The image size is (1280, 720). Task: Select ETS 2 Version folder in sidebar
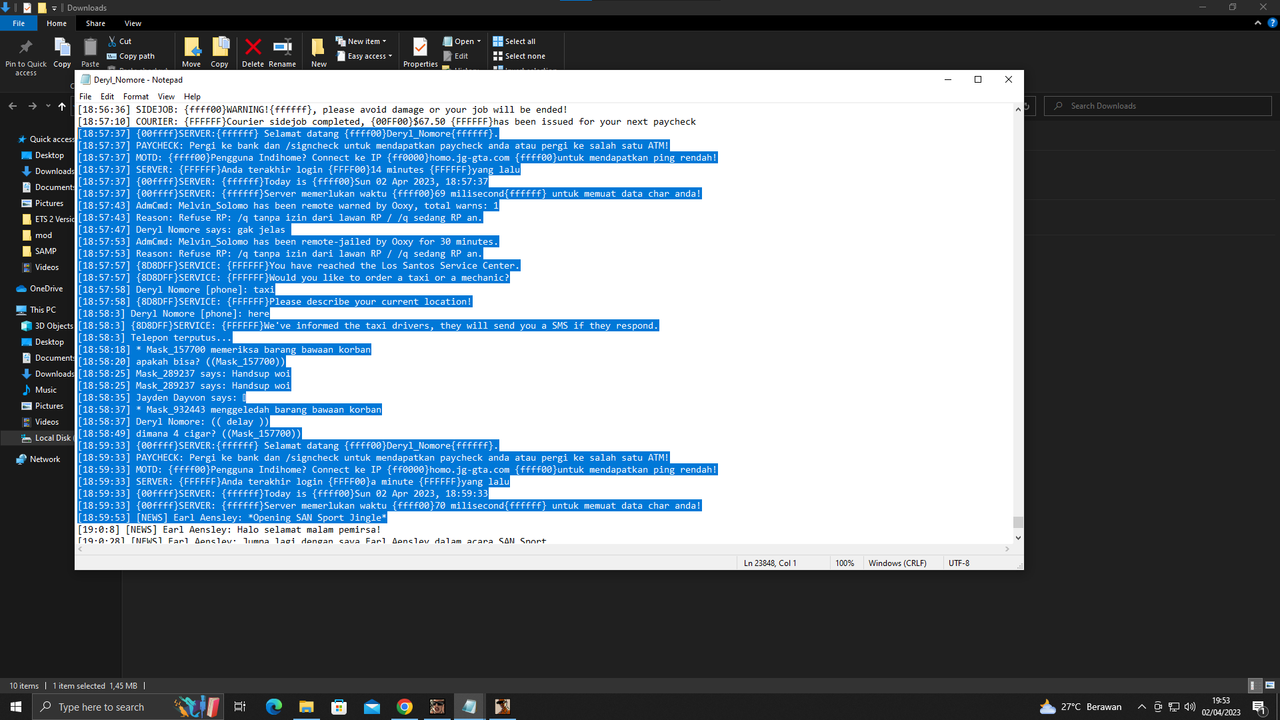[47, 219]
